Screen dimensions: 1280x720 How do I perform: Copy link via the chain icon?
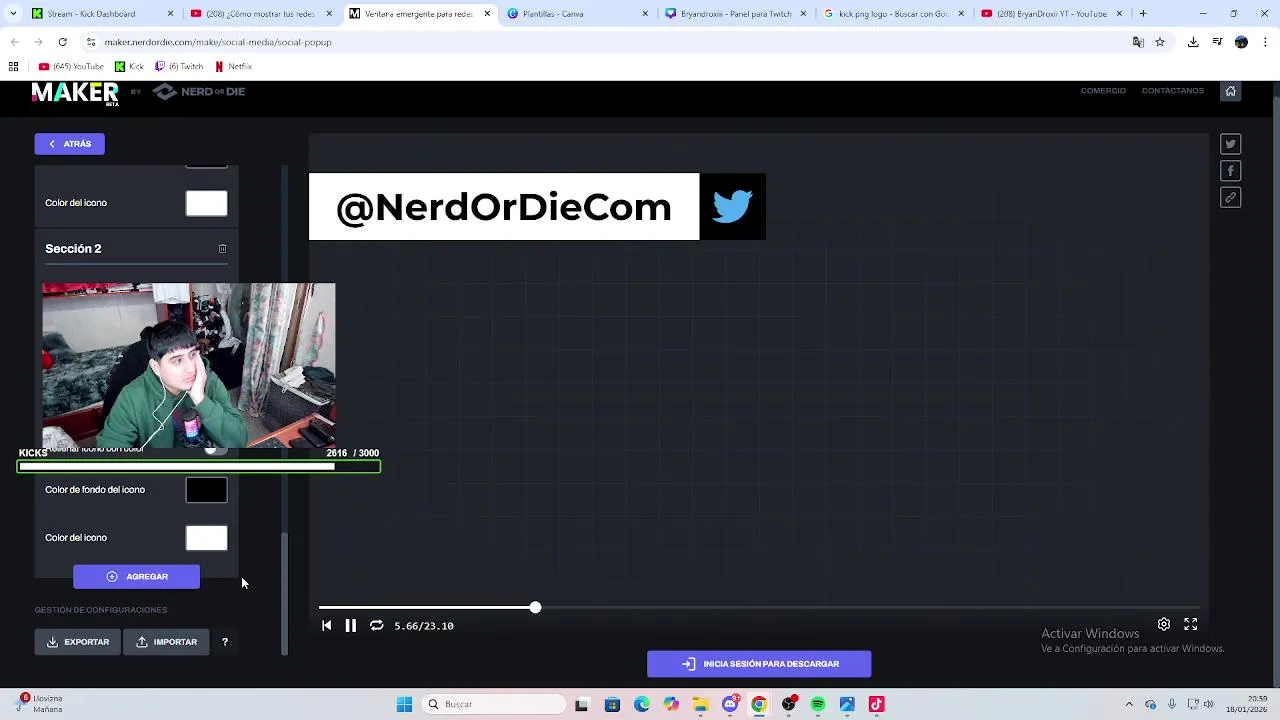pyautogui.click(x=1231, y=198)
